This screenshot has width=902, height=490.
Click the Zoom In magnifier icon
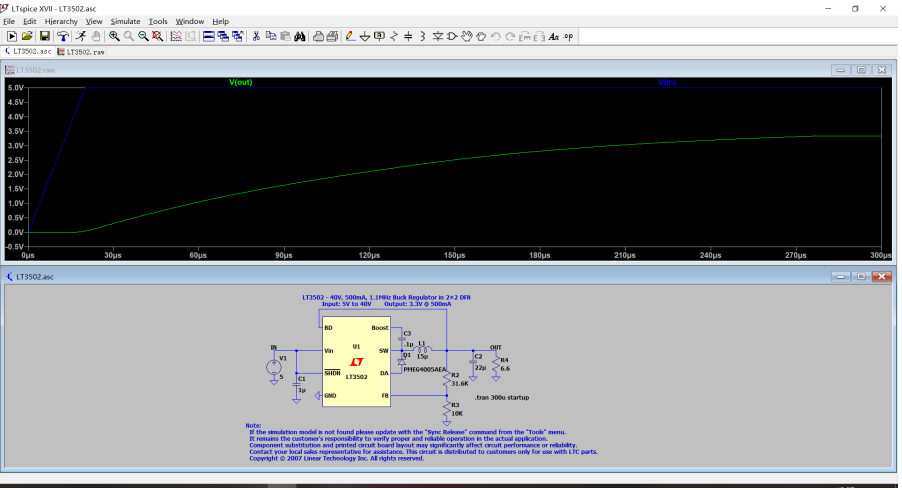(x=114, y=36)
